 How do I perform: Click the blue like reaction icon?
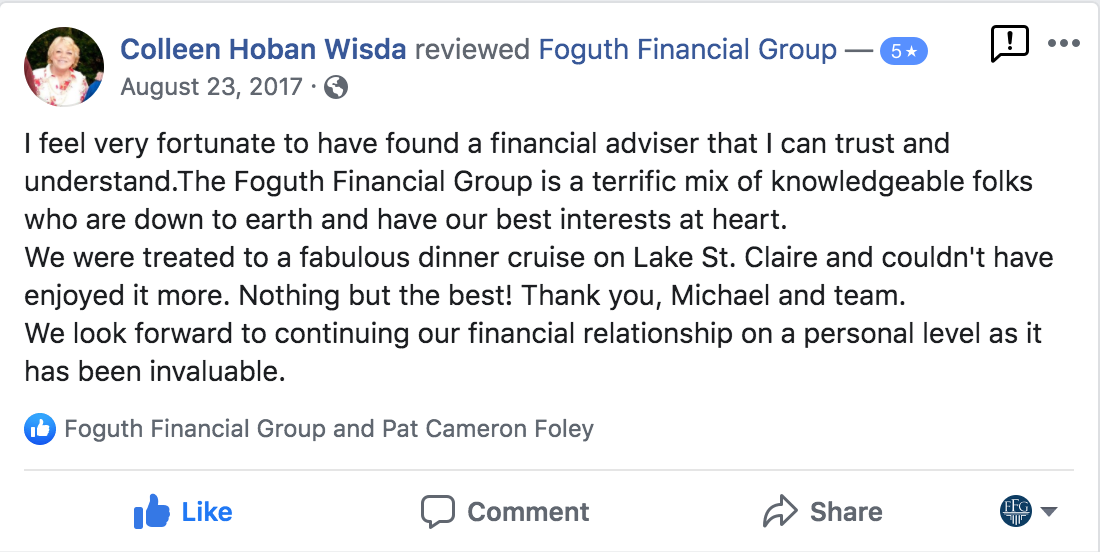point(40,430)
